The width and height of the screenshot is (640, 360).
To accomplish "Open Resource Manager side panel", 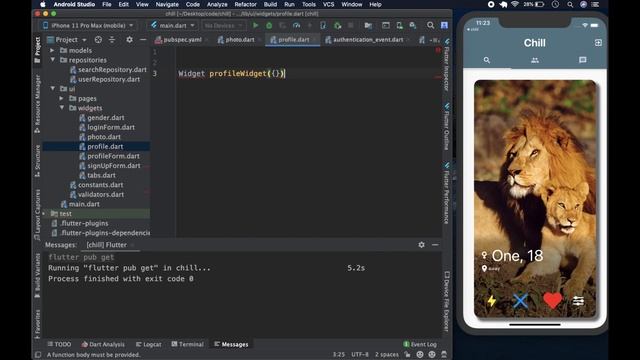I will click(x=37, y=104).
